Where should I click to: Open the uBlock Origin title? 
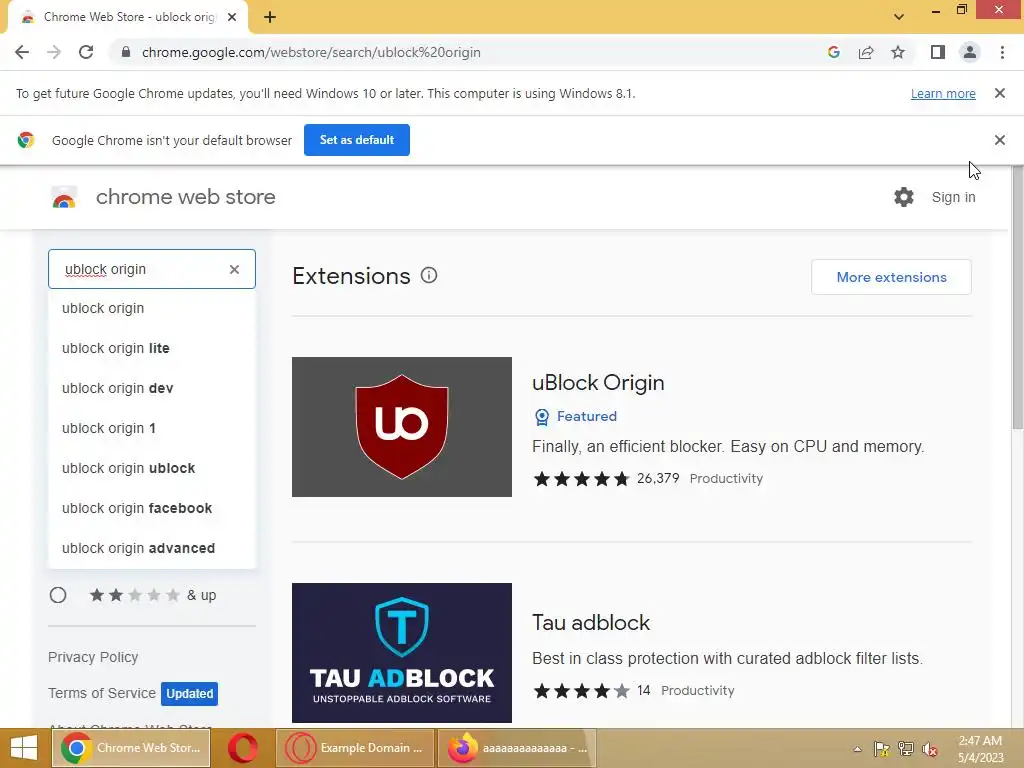click(x=598, y=383)
